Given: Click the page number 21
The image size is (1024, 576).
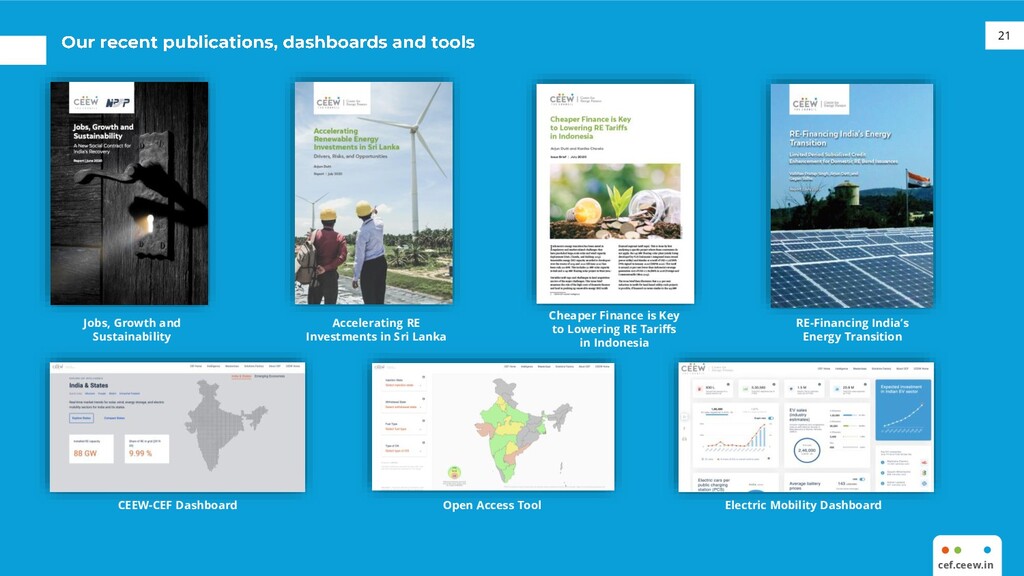Looking at the screenshot, I should click(1004, 36).
